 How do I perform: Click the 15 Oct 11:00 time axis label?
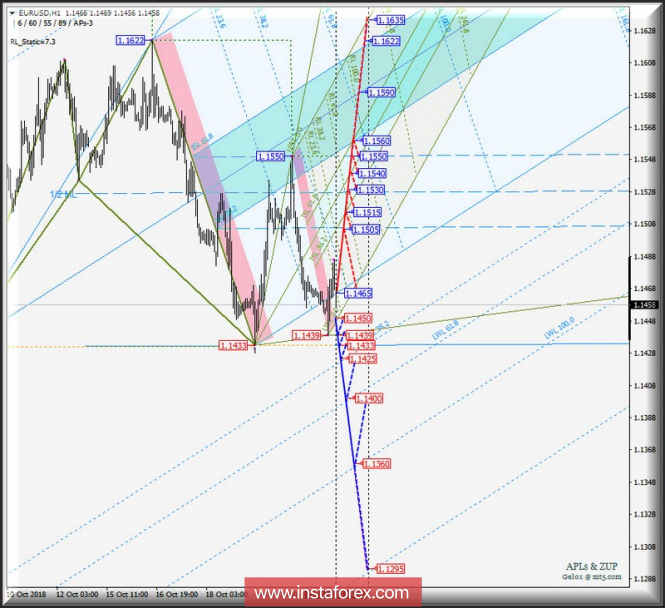coord(127,594)
